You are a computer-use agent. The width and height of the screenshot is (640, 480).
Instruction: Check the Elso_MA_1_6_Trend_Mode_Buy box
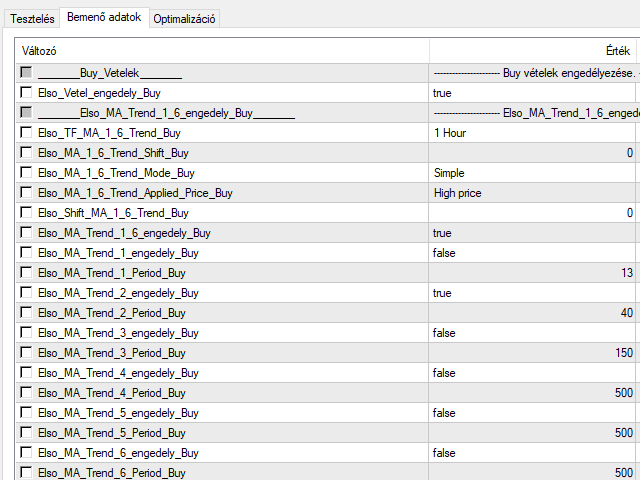pos(26,173)
